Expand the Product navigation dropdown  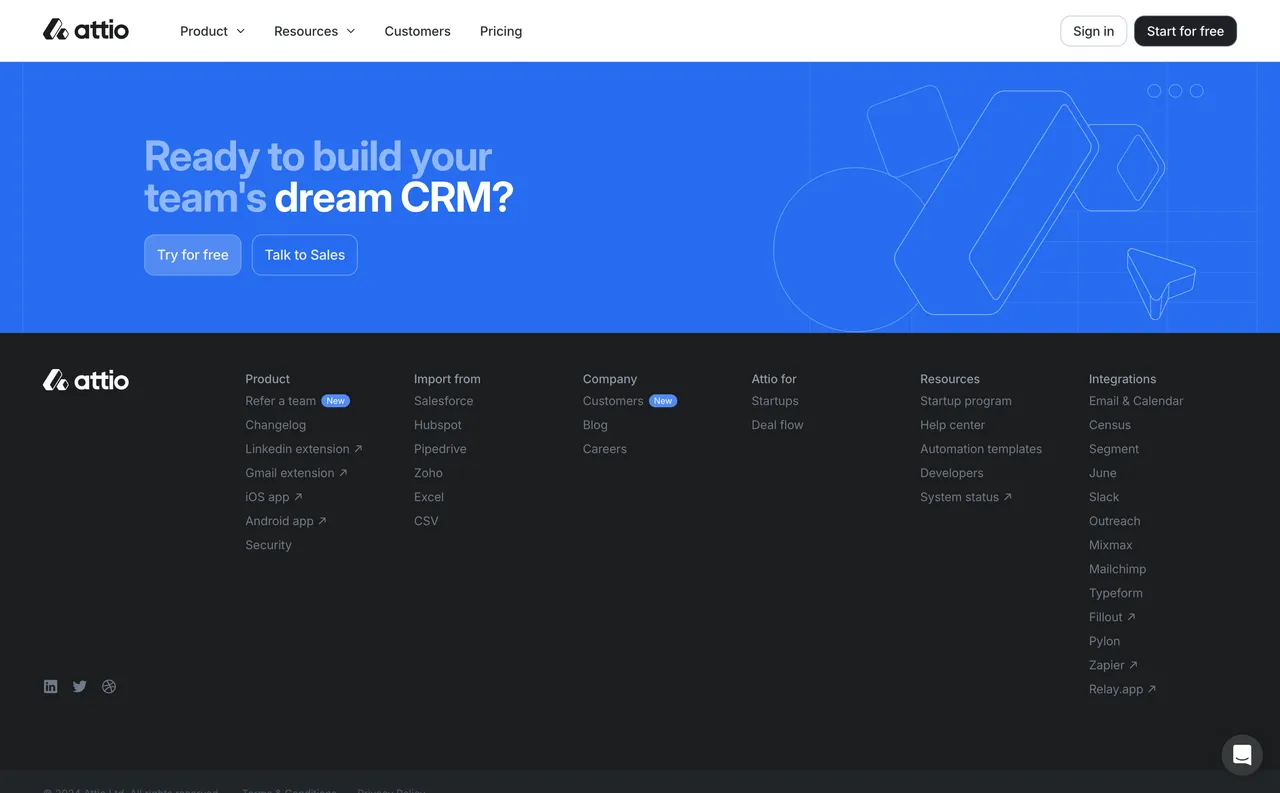[x=211, y=31]
